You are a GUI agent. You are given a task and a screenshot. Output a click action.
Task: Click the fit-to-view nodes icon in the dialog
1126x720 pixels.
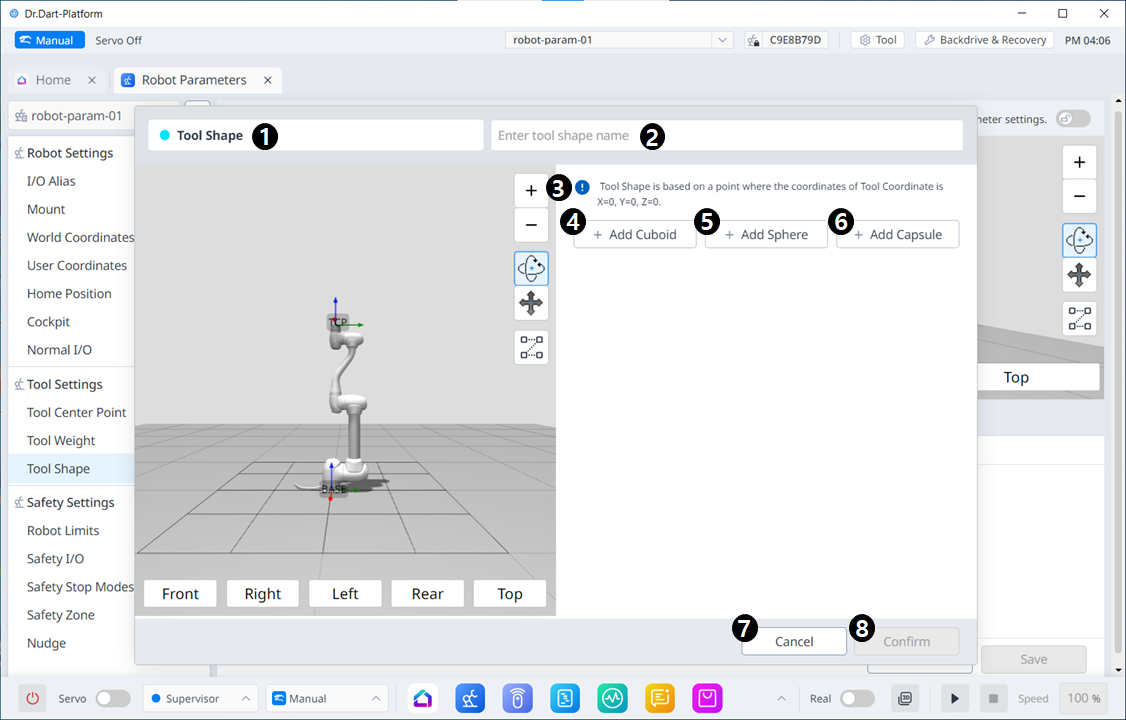(531, 347)
